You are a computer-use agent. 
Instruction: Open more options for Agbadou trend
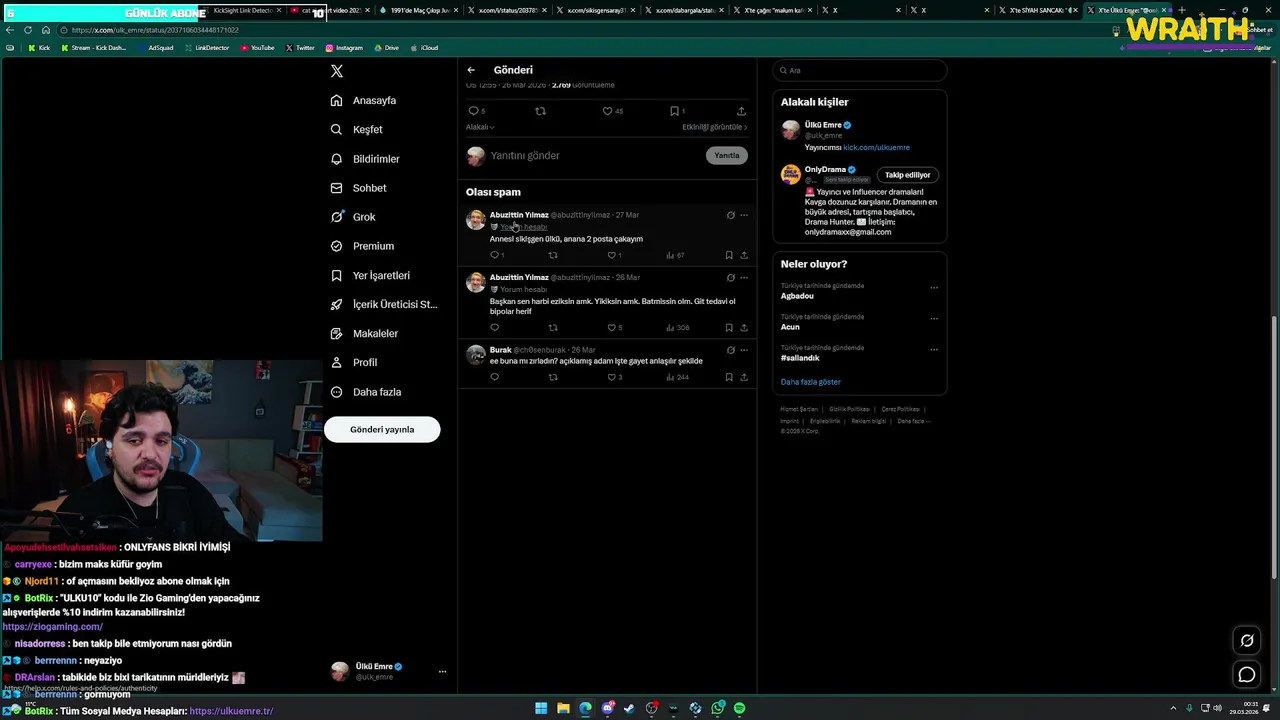point(934,287)
